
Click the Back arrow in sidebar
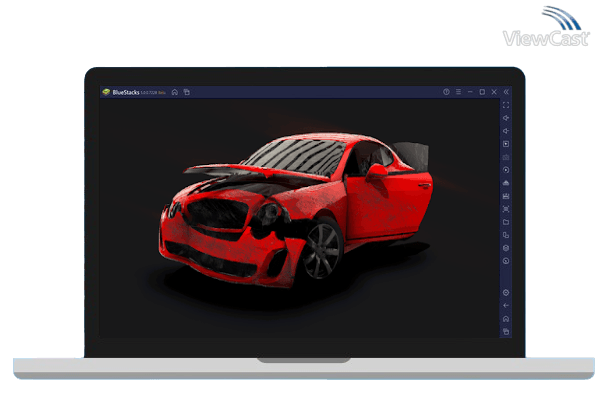[506, 306]
